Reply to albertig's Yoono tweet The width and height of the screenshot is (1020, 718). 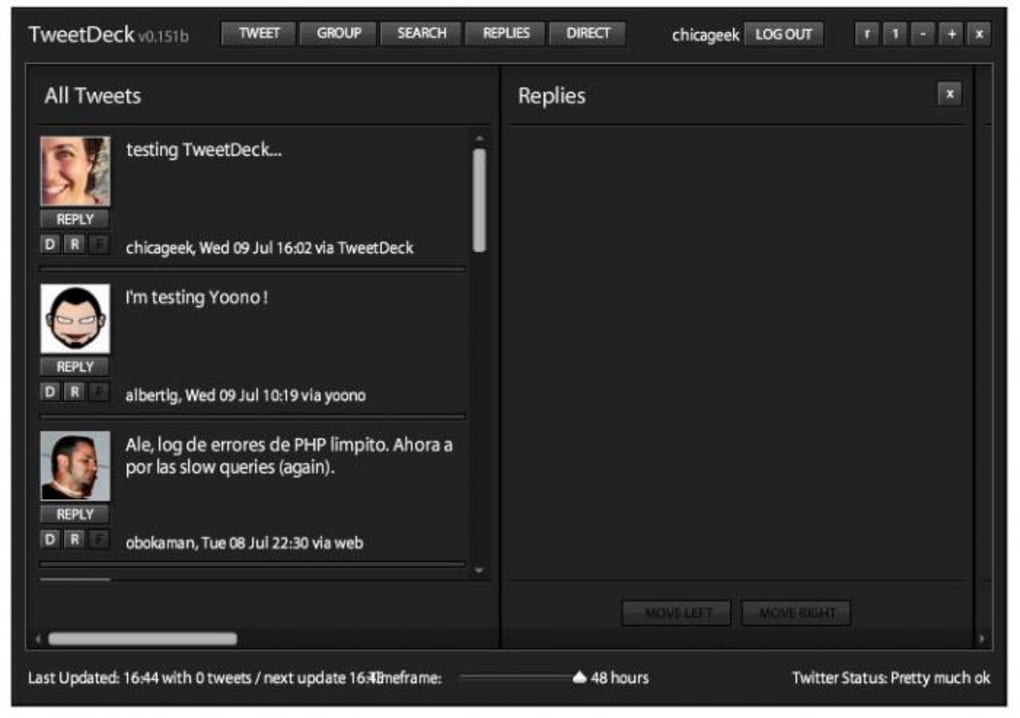coord(74,366)
